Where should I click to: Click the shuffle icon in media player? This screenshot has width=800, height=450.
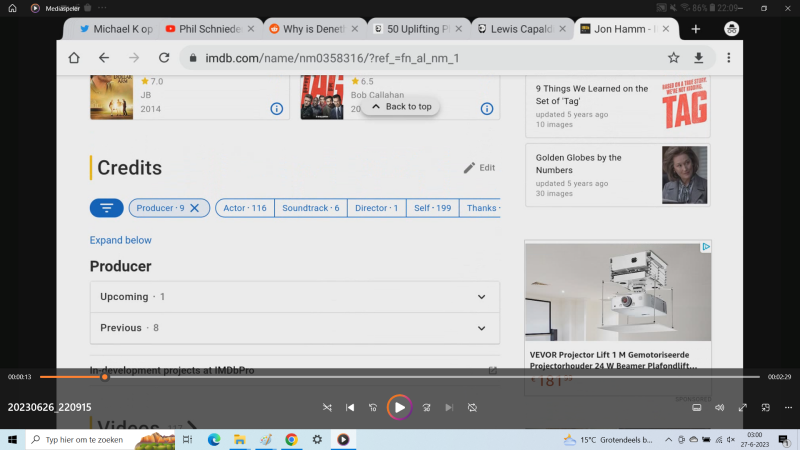(327, 408)
